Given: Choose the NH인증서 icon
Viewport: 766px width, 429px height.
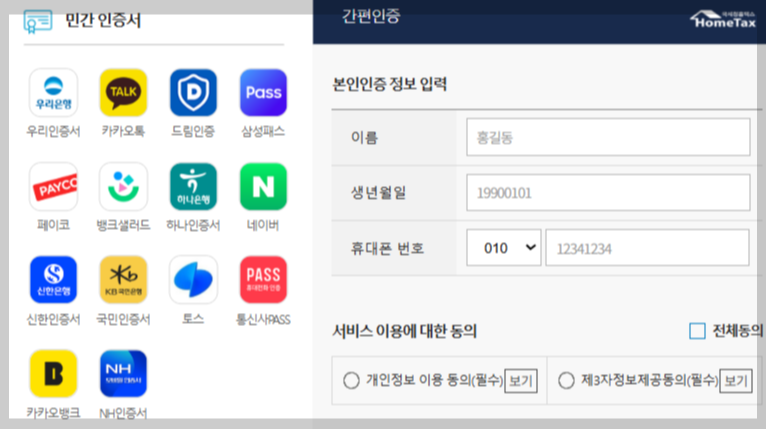Looking at the screenshot, I should point(123,374).
